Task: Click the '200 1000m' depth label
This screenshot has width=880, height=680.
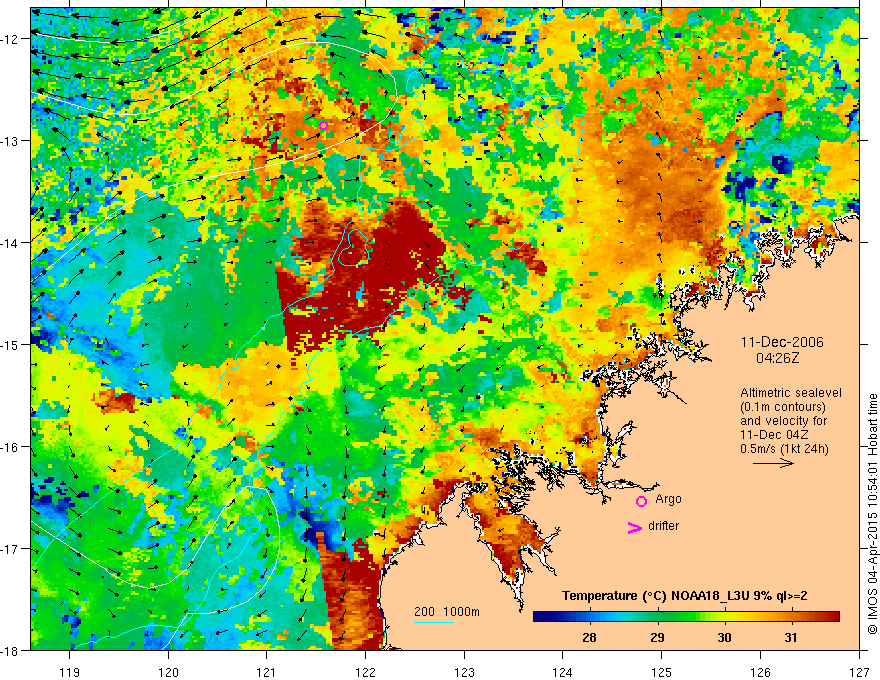Action: click(x=447, y=612)
